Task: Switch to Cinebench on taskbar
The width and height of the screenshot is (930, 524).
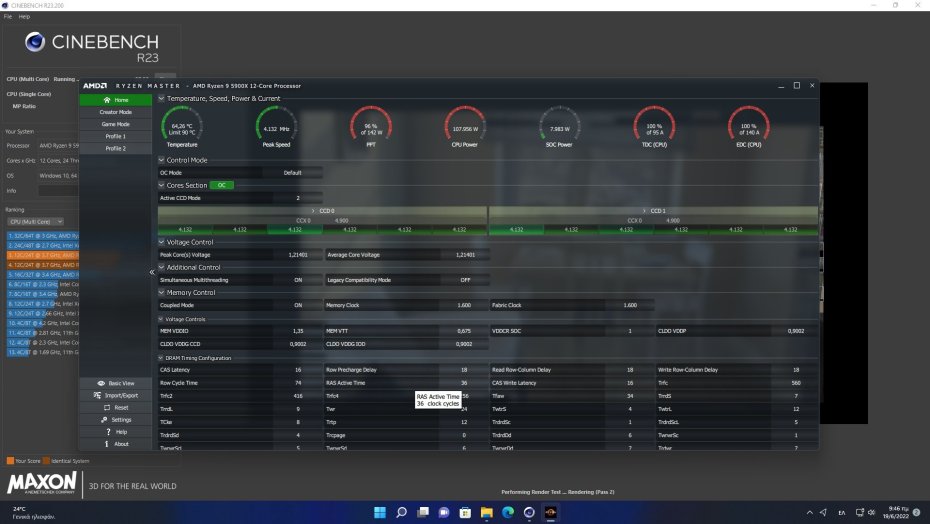Action: pos(529,512)
